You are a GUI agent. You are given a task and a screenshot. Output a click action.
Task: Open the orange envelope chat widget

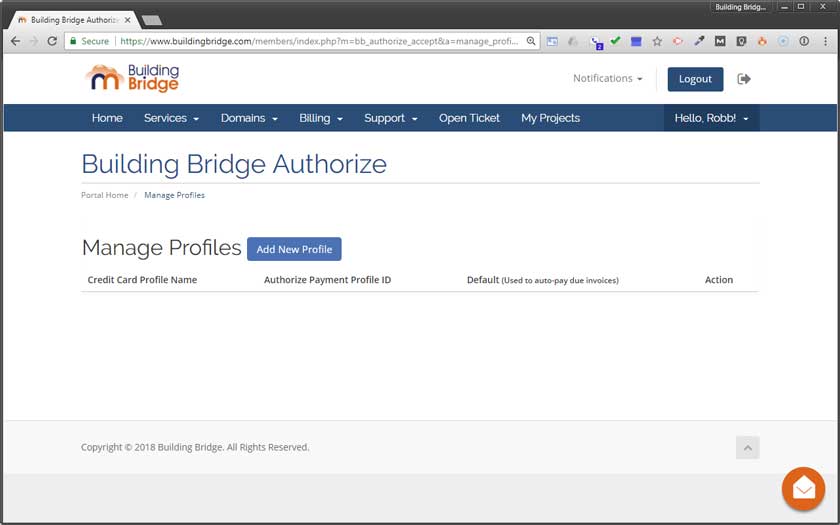pyautogui.click(x=803, y=489)
